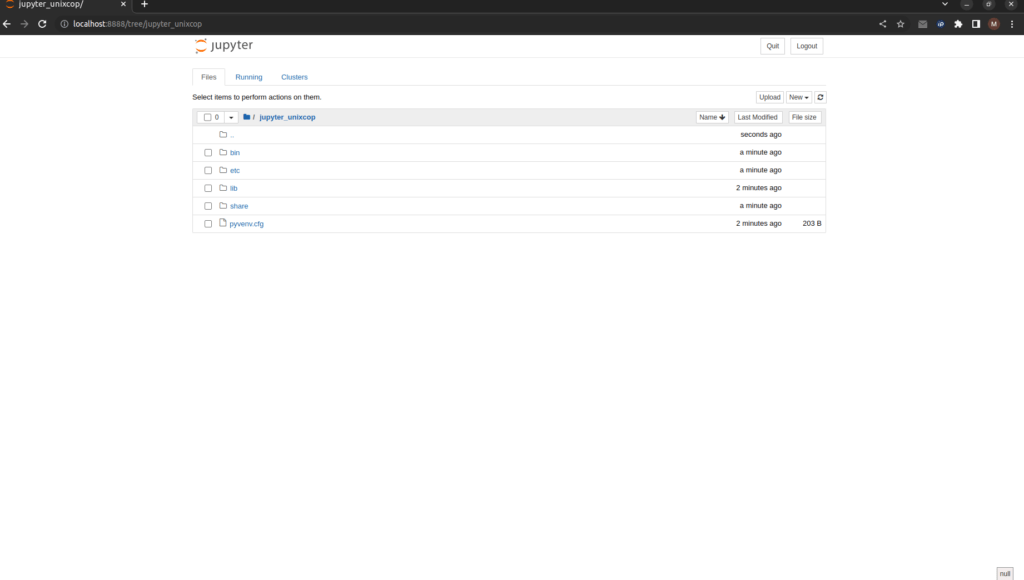
Task: Open the tab search chevron in title bar
Action: click(x=944, y=5)
